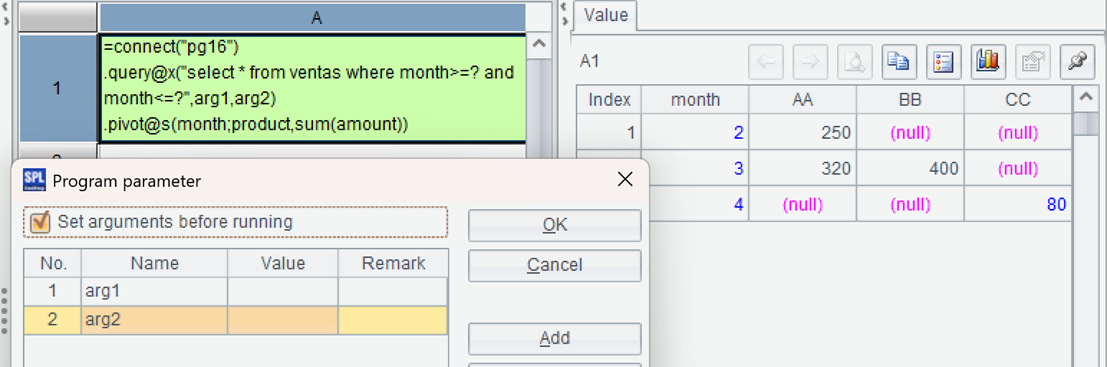Click the Cancel button in Program parameter

(555, 265)
